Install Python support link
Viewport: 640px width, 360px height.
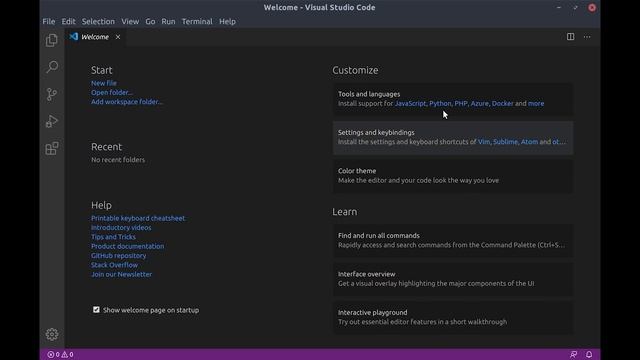(x=440, y=103)
